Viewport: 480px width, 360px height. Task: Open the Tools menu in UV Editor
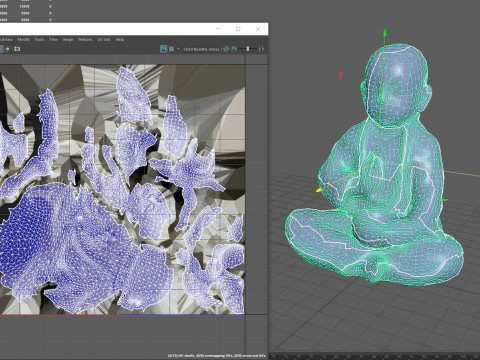pyautogui.click(x=39, y=39)
